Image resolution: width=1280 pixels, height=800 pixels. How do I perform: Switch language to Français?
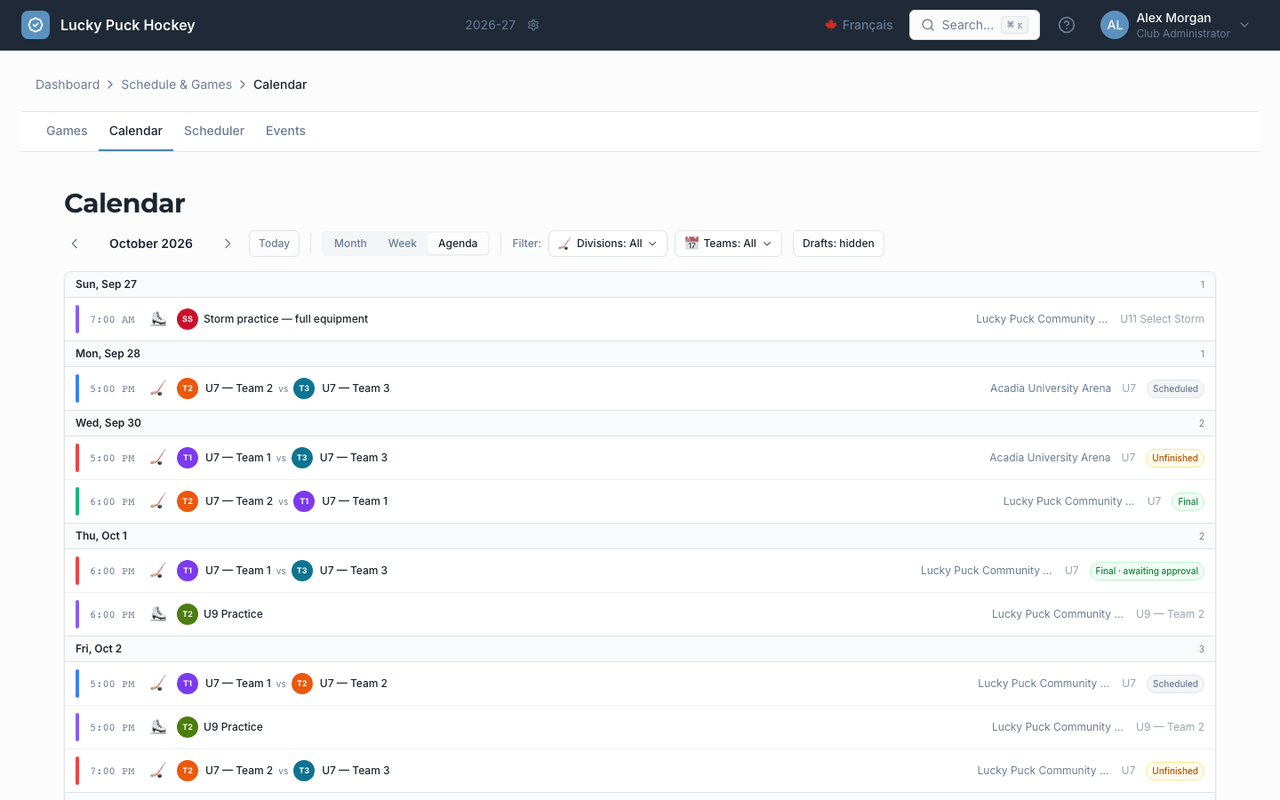[x=858, y=25]
